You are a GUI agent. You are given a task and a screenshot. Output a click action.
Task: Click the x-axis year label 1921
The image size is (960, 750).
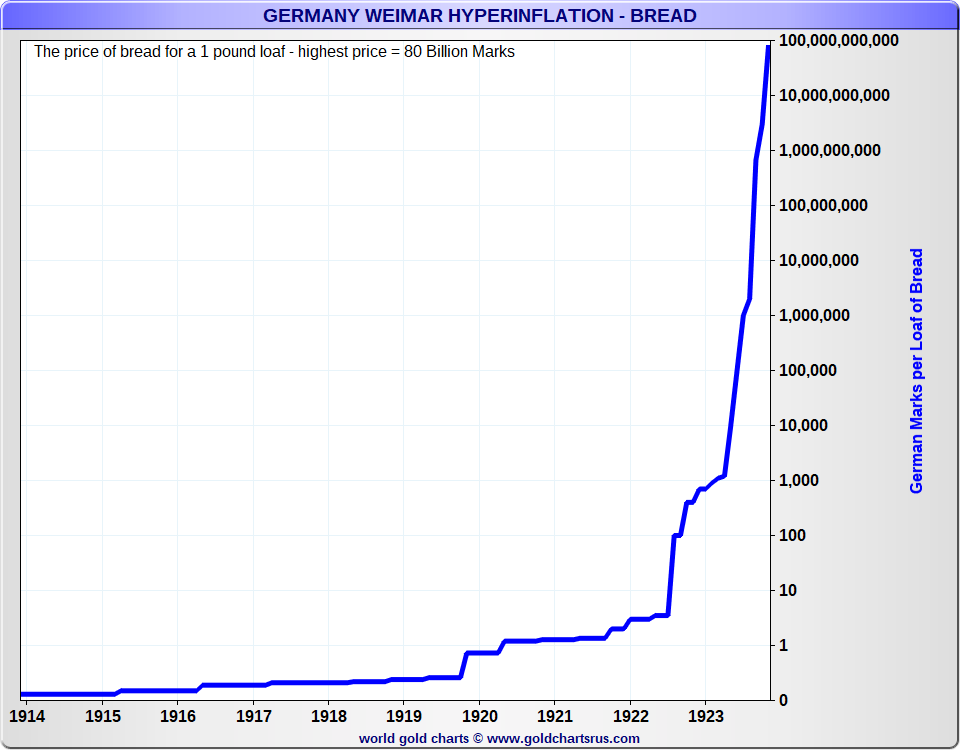click(x=555, y=716)
